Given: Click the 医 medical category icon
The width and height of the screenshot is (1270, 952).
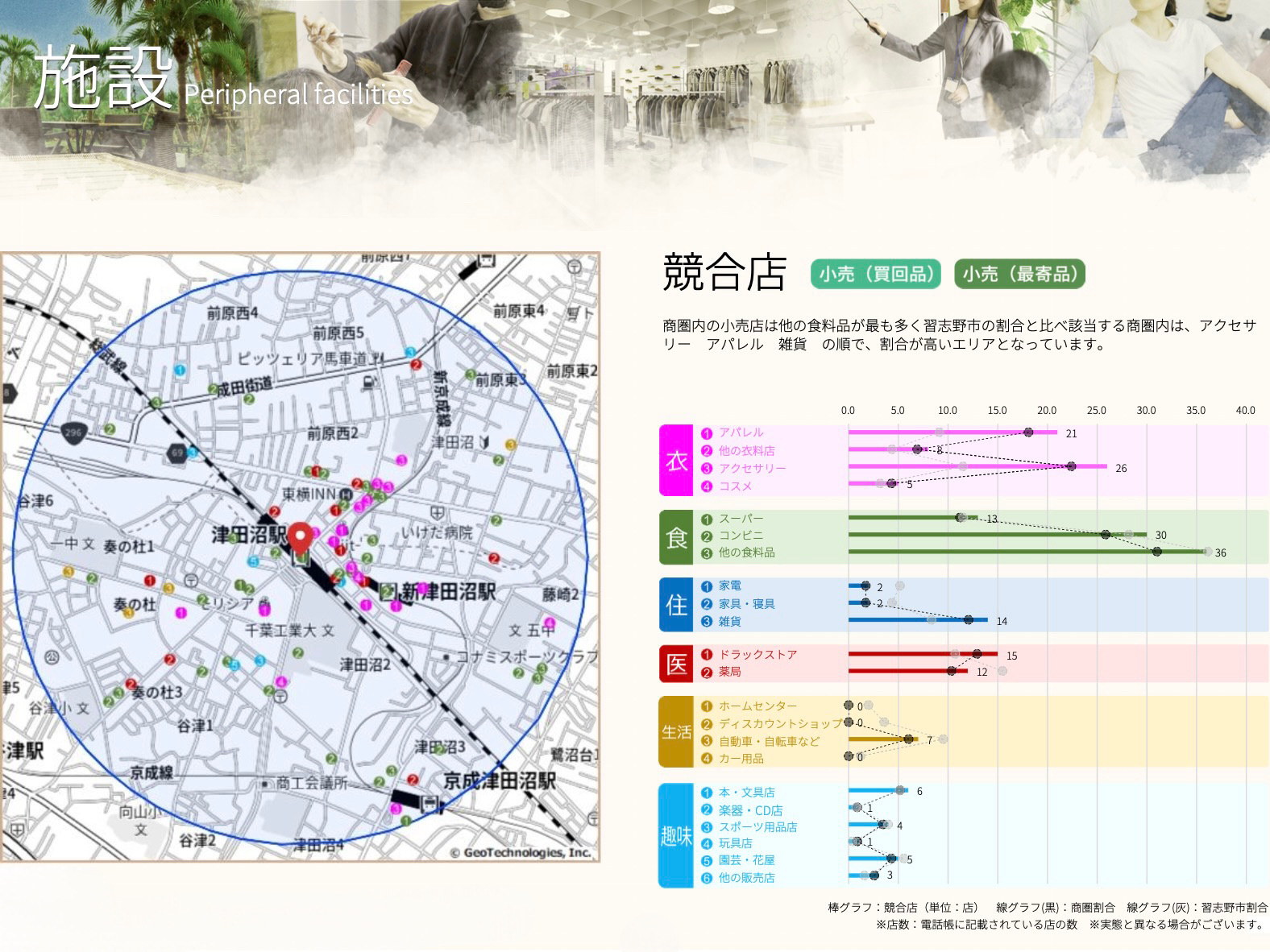Looking at the screenshot, I should pos(676,664).
